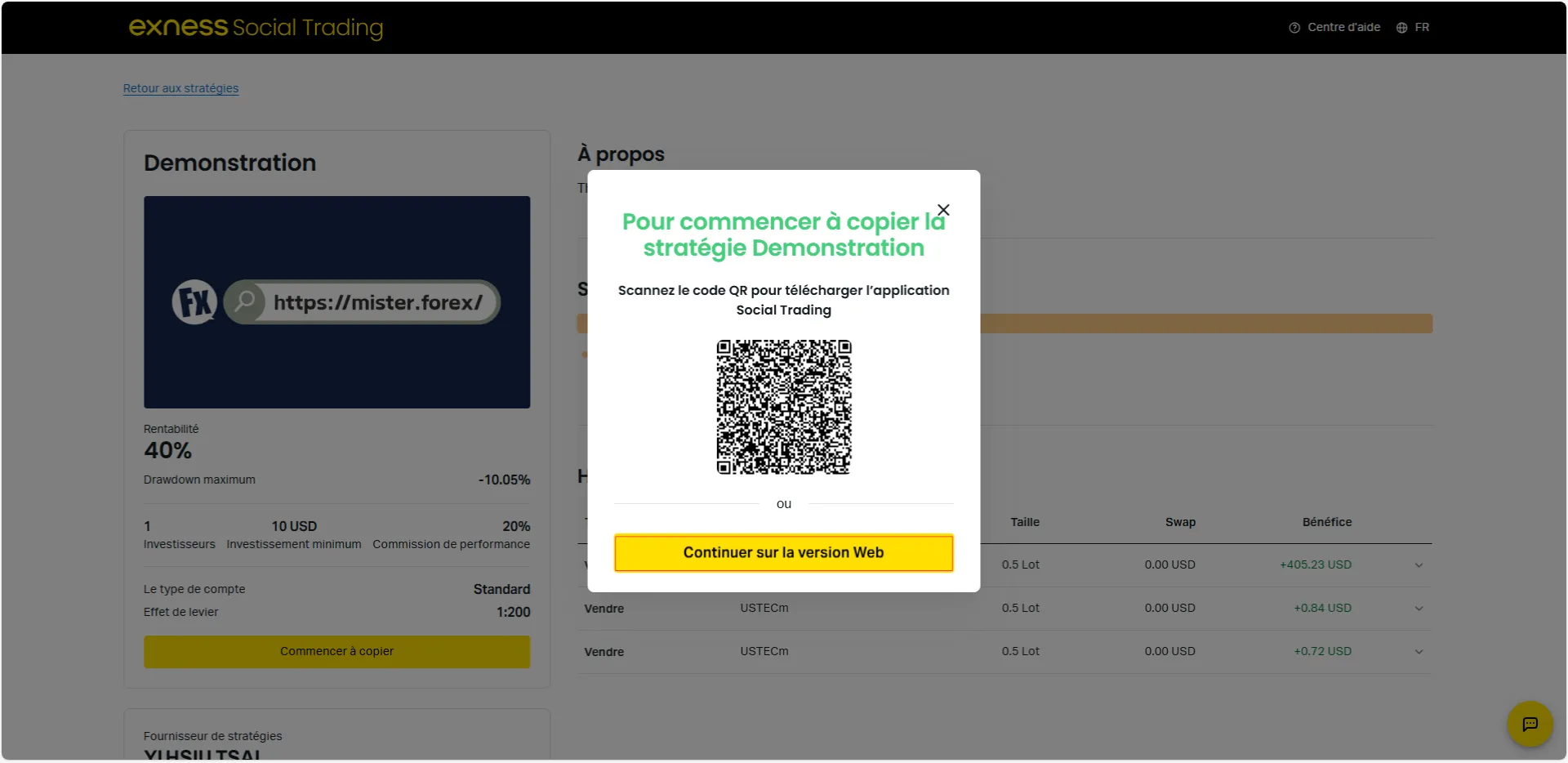Click the mister.forex strategy image
Image resolution: width=1568 pixels, height=763 pixels.
(x=336, y=302)
